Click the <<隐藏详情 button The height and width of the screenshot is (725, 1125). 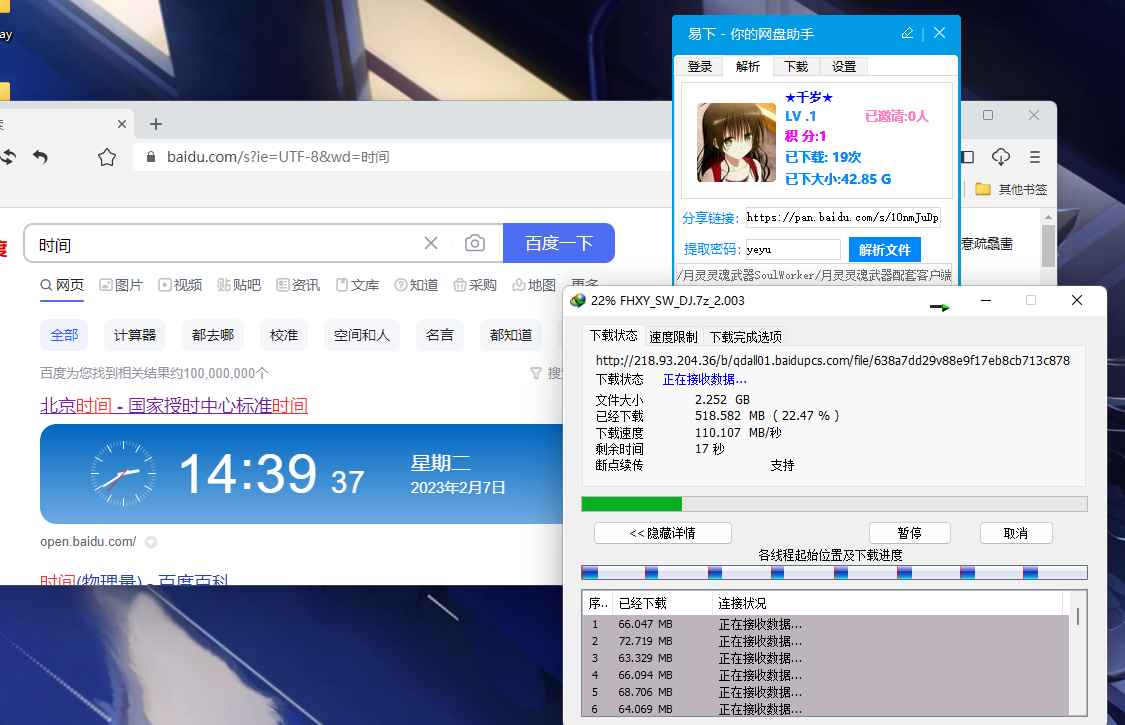pos(663,533)
